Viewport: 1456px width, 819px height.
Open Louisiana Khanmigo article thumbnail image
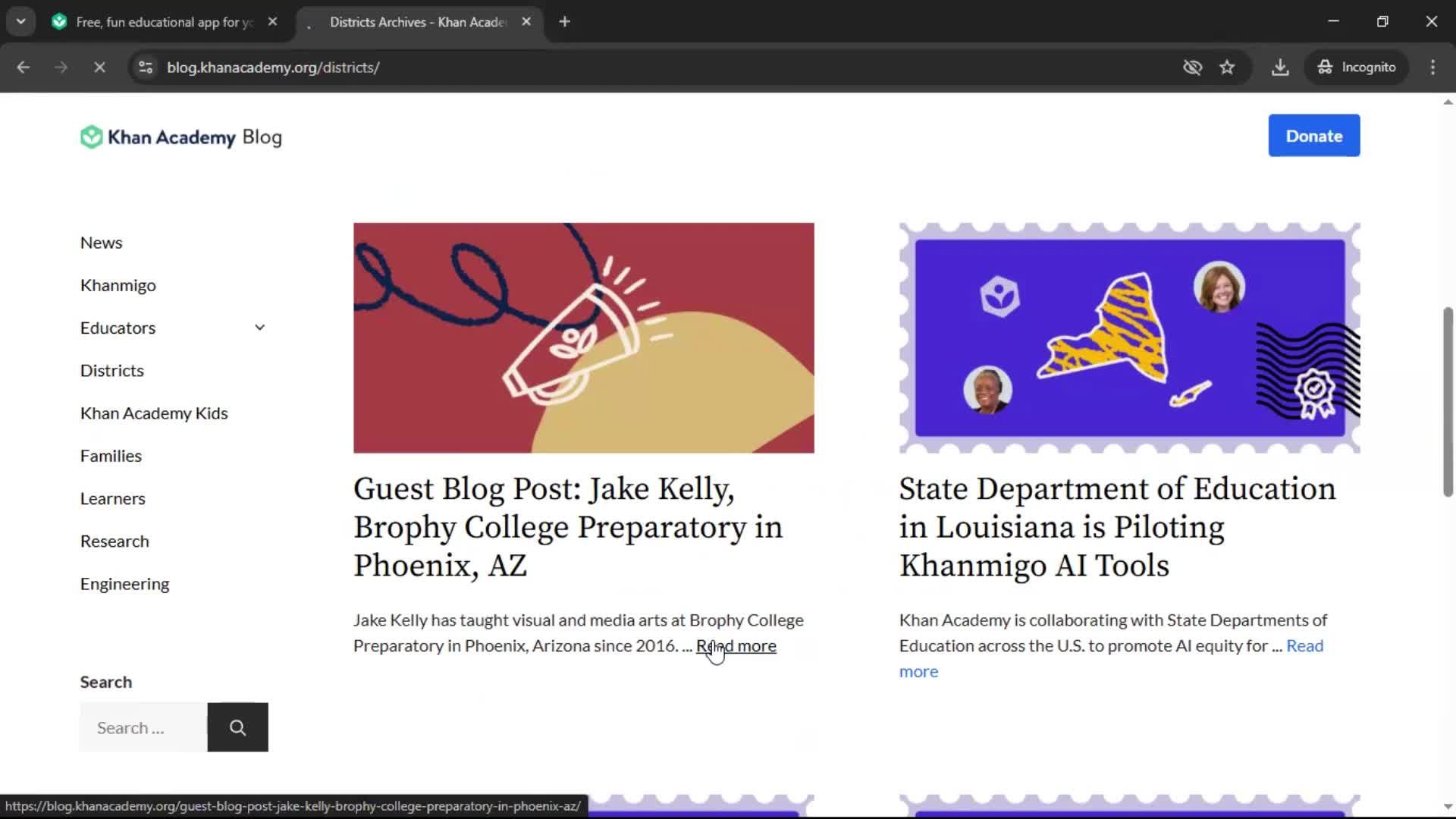tap(1129, 337)
